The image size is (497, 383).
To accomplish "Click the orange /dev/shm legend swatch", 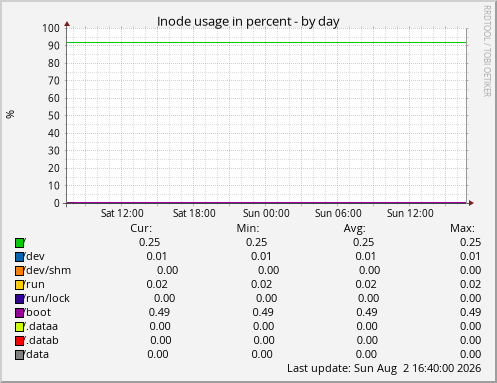I will [19, 271].
